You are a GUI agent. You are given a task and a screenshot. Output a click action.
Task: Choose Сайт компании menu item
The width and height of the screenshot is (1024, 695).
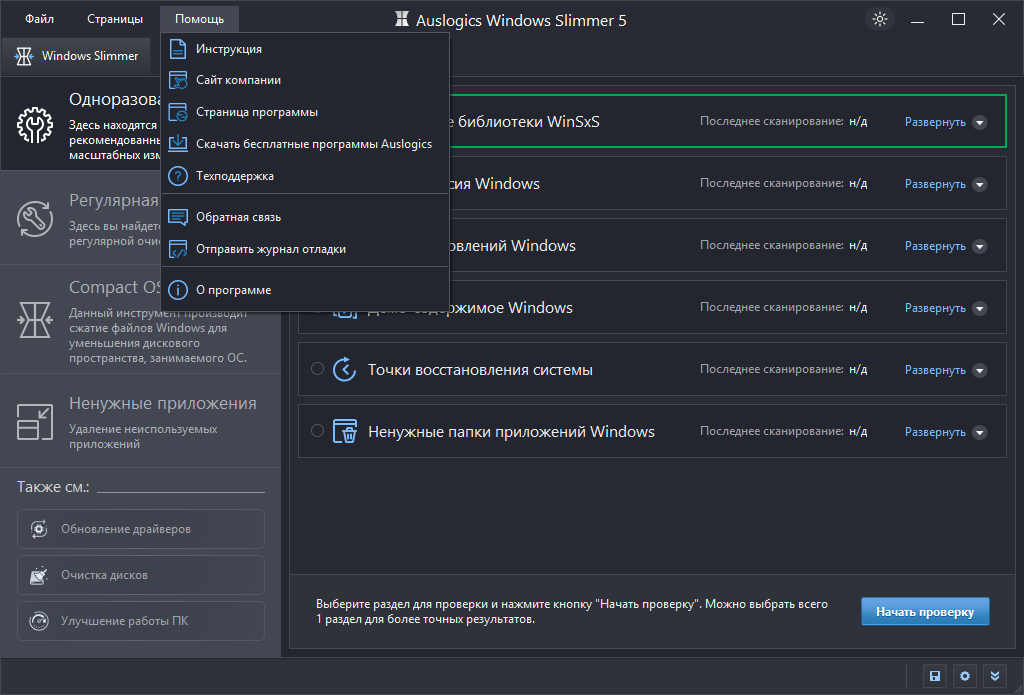(305, 80)
